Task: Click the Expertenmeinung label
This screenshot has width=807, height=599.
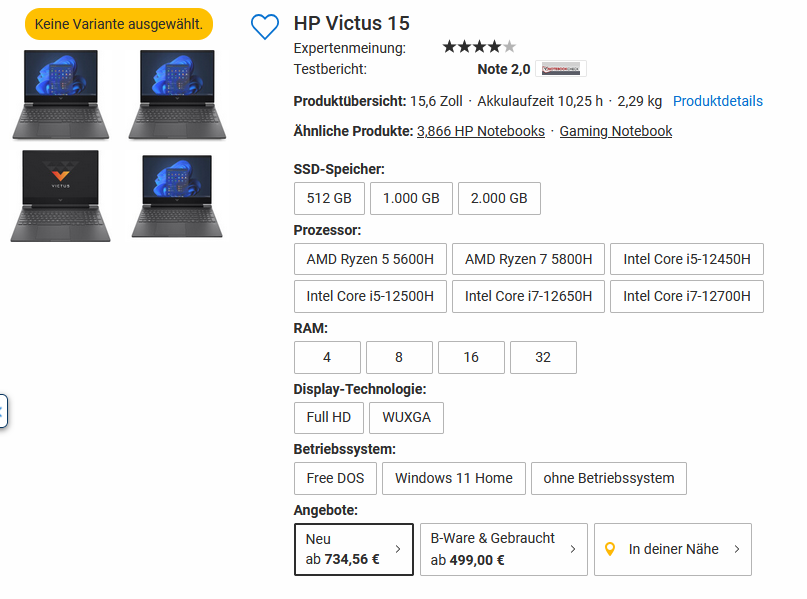Action: 349,48
